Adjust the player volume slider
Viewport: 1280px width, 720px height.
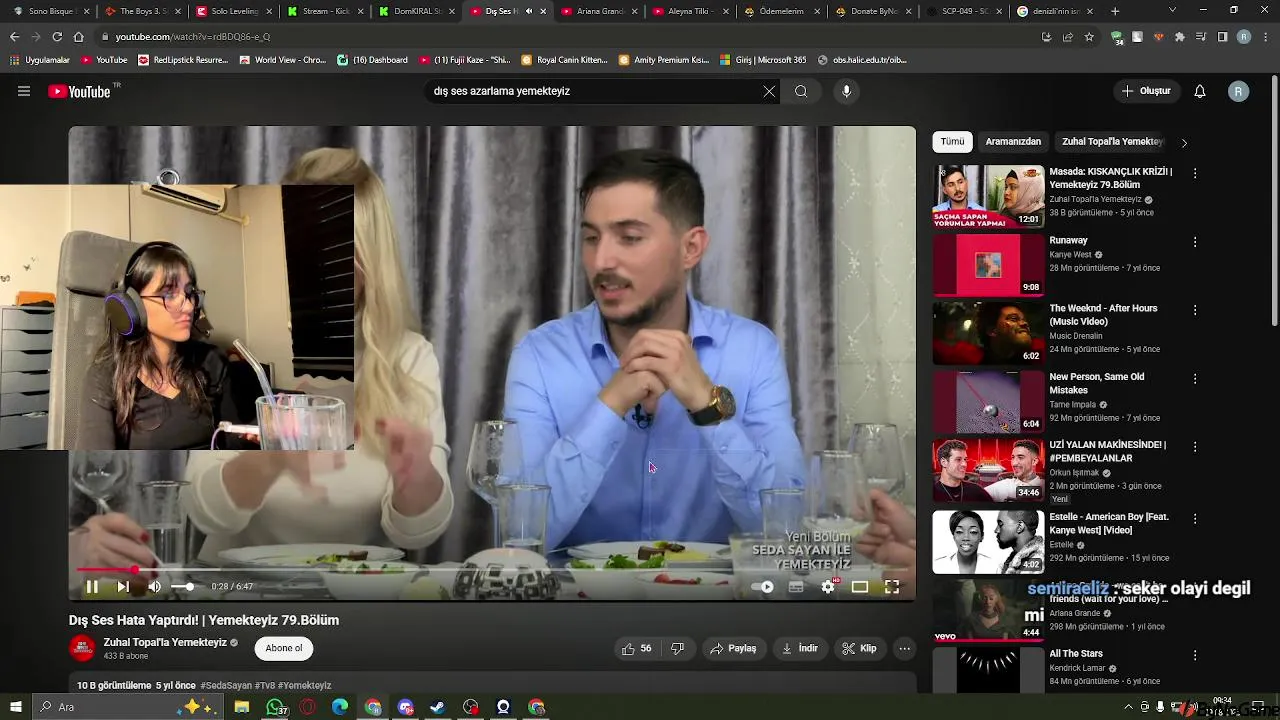(x=183, y=587)
